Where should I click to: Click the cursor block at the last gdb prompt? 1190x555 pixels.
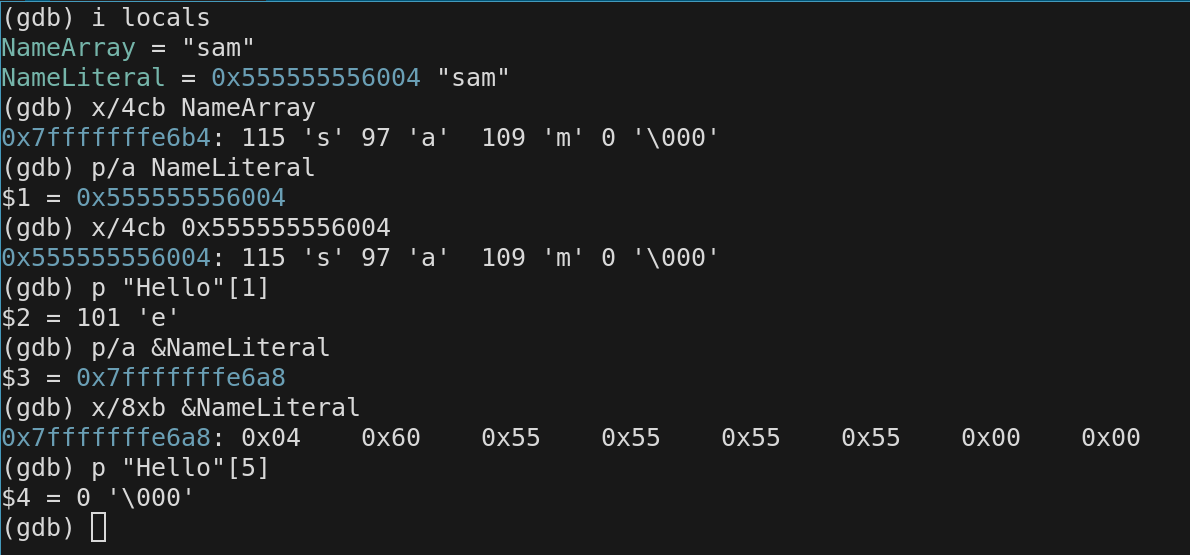[98, 527]
